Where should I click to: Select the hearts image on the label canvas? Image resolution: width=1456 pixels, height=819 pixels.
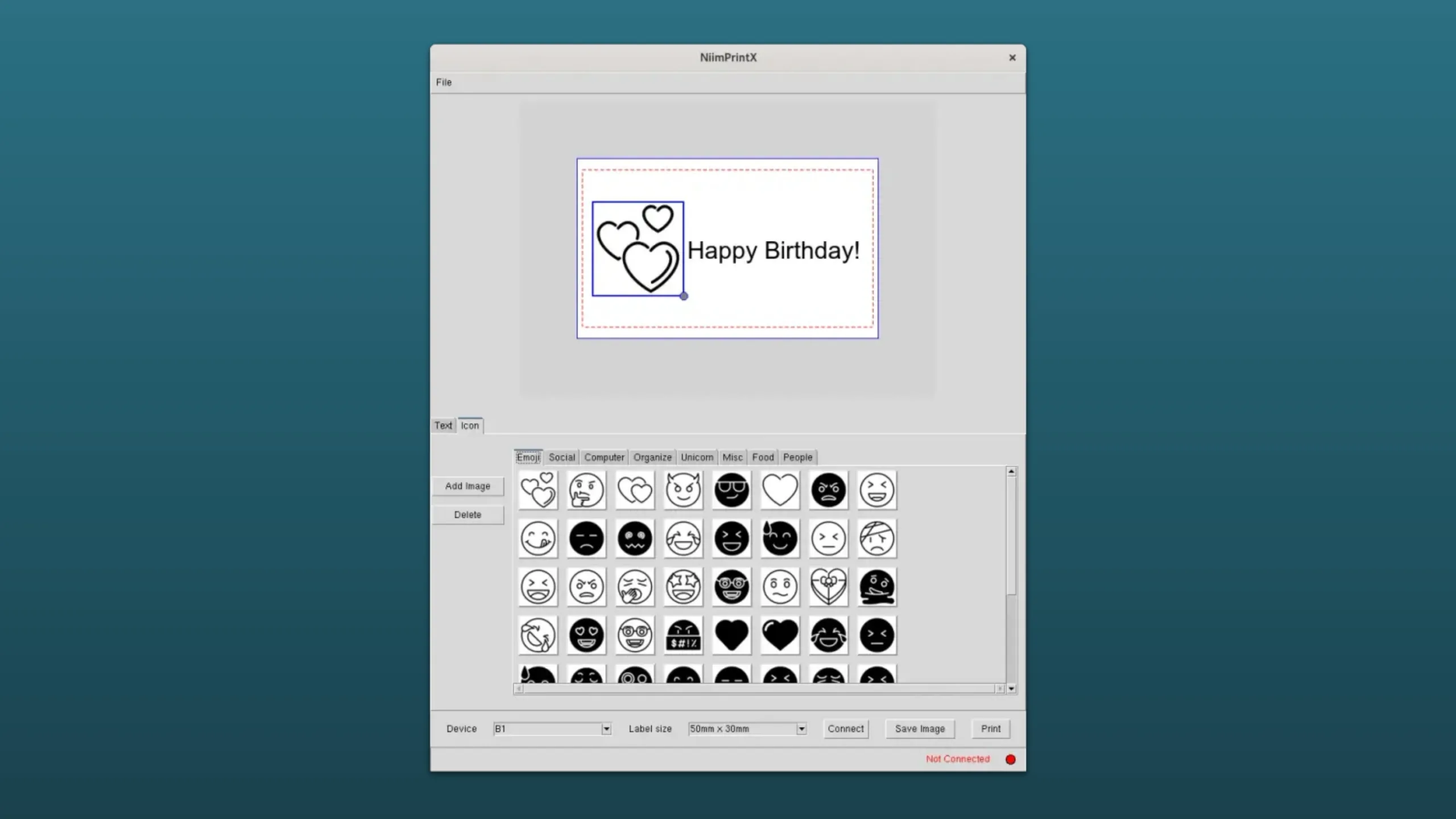638,249
